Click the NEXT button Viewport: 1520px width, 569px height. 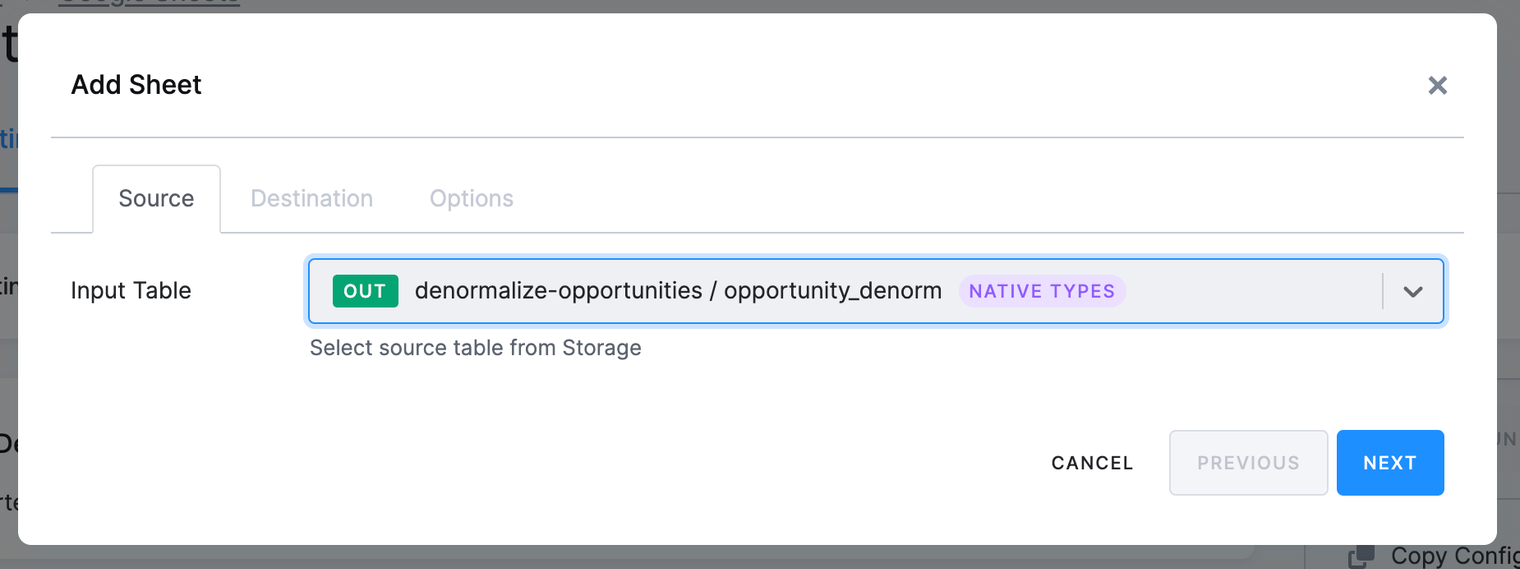1390,463
